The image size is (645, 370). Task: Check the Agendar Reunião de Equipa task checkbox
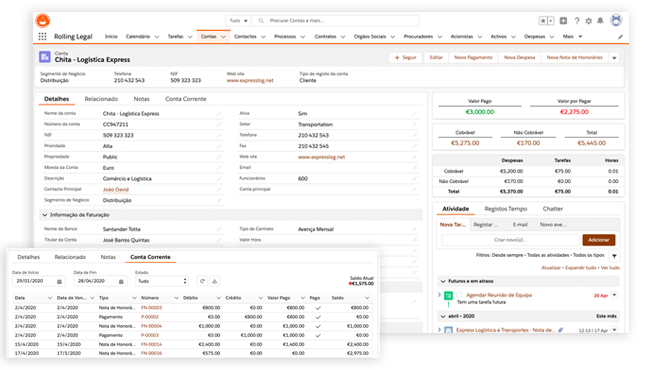tap(459, 295)
